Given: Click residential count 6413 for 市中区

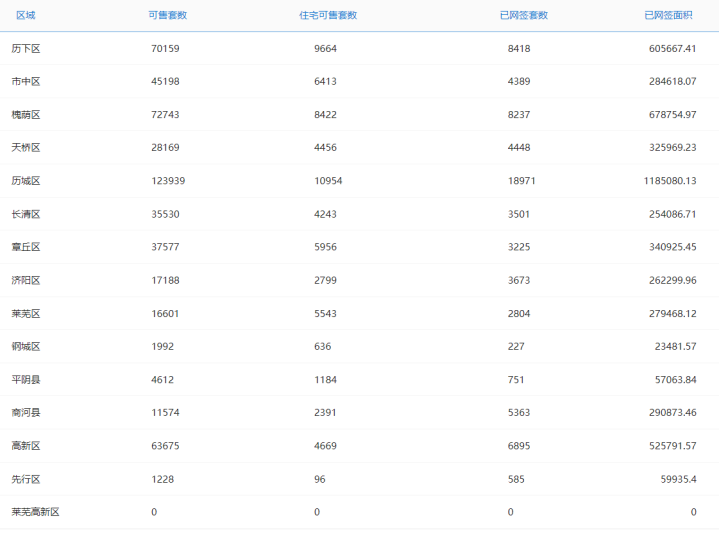Looking at the screenshot, I should pyautogui.click(x=326, y=82).
